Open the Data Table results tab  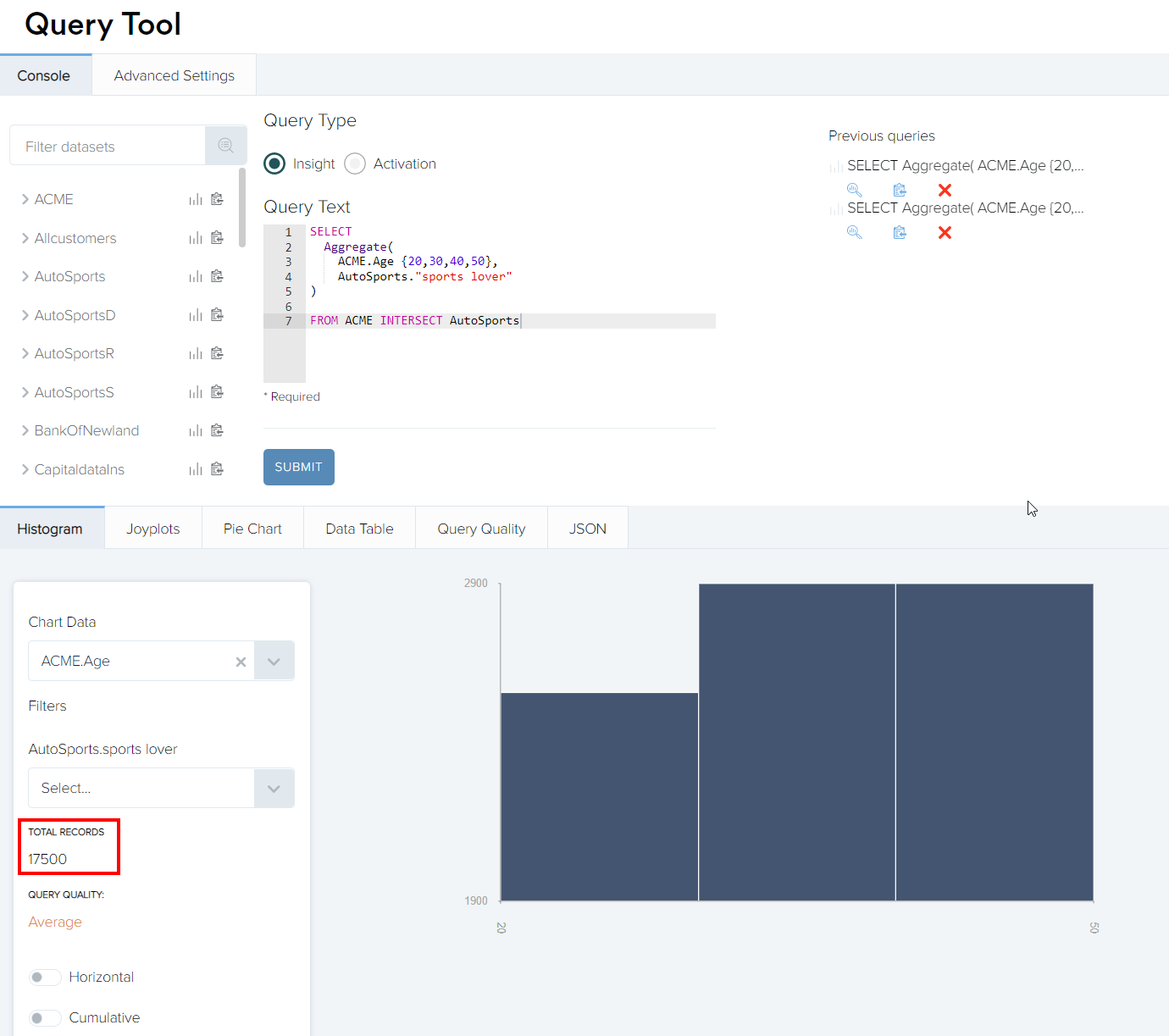coord(360,529)
